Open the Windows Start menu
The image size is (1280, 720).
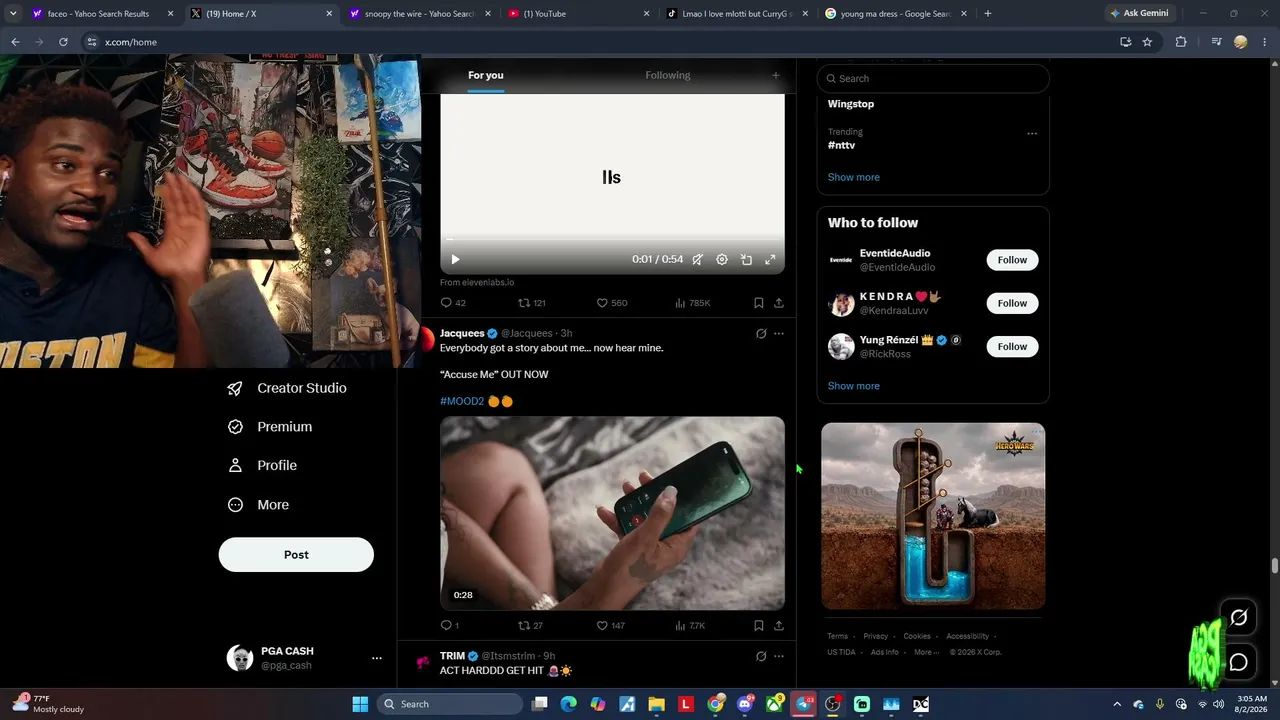(x=360, y=704)
